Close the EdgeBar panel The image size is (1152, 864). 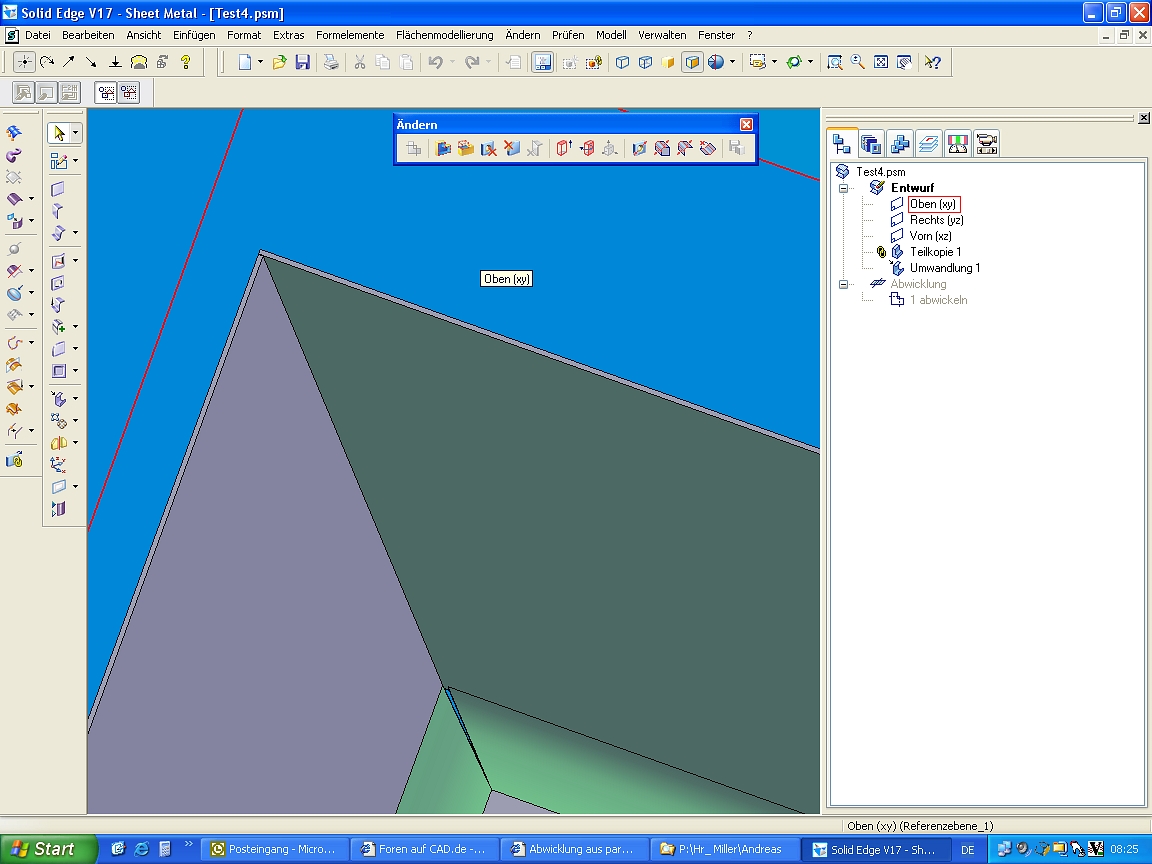click(x=1144, y=118)
